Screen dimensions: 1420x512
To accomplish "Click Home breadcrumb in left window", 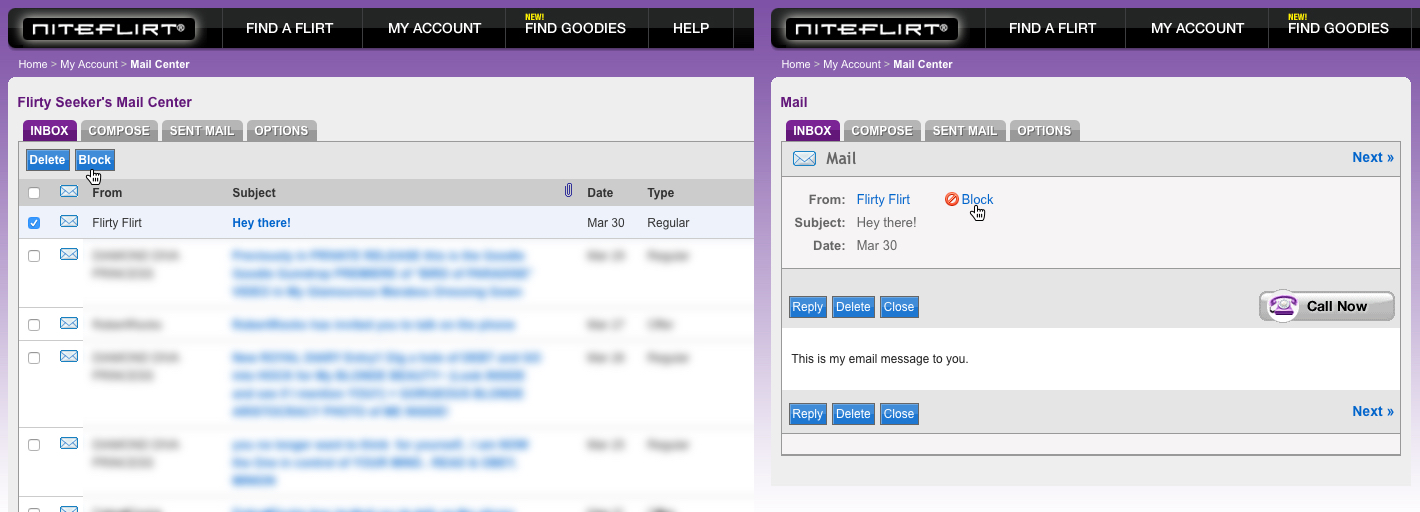I will (x=33, y=64).
